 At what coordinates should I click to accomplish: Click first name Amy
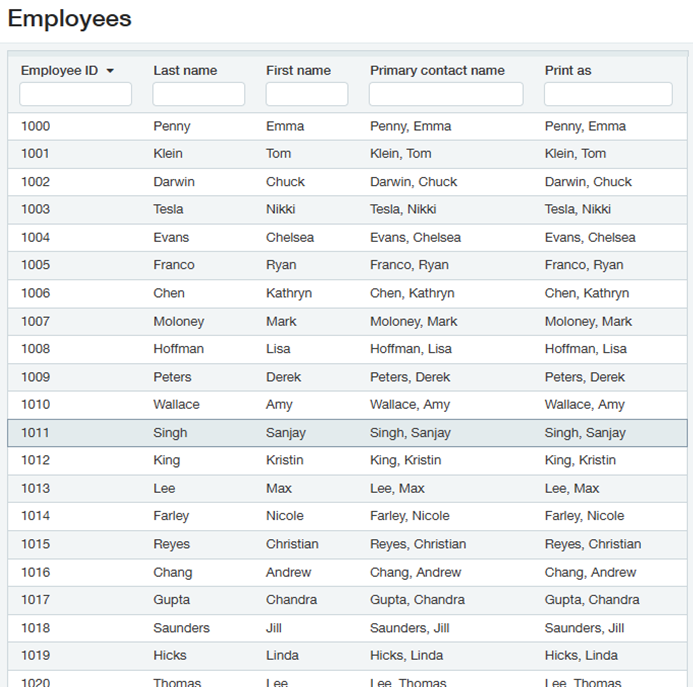click(x=279, y=405)
